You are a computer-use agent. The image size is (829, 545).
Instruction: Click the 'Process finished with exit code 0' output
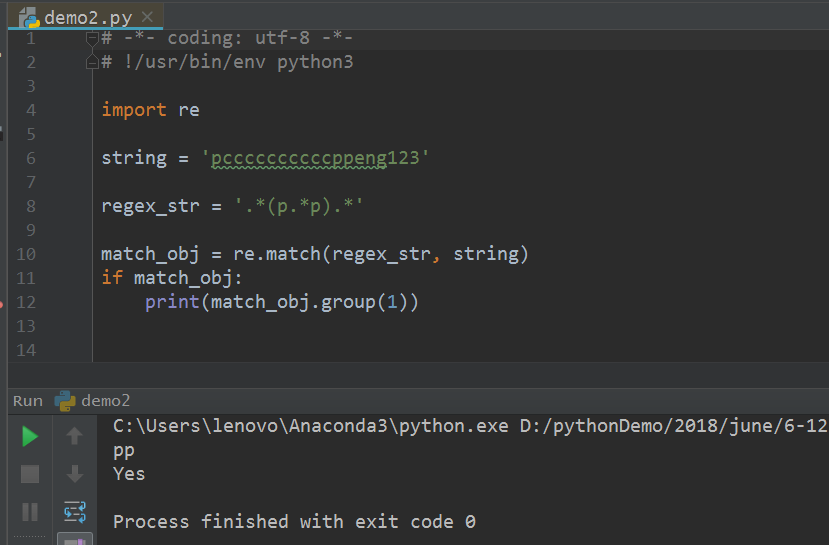pyautogui.click(x=294, y=522)
